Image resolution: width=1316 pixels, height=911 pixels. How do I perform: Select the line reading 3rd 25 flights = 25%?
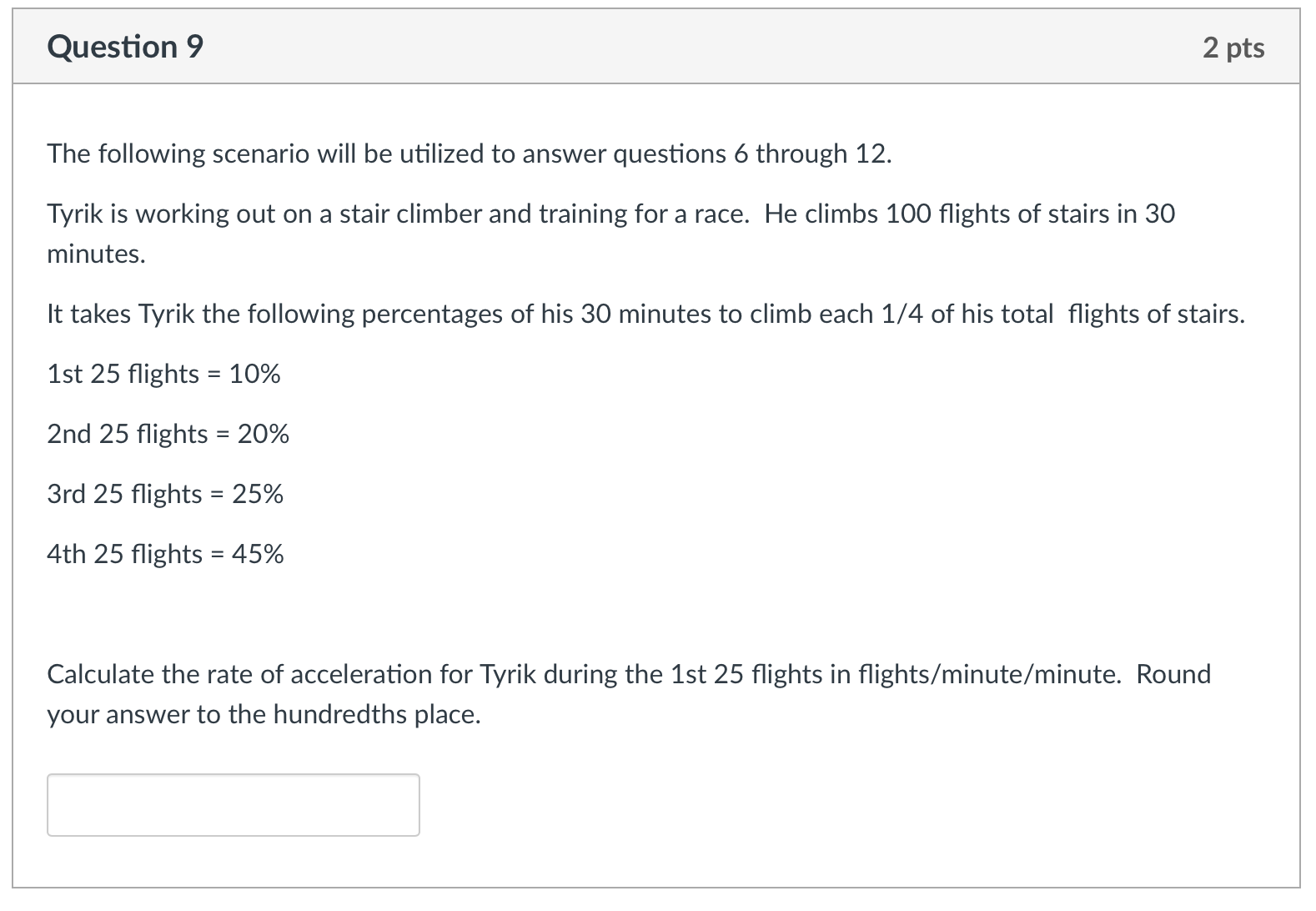(x=164, y=494)
